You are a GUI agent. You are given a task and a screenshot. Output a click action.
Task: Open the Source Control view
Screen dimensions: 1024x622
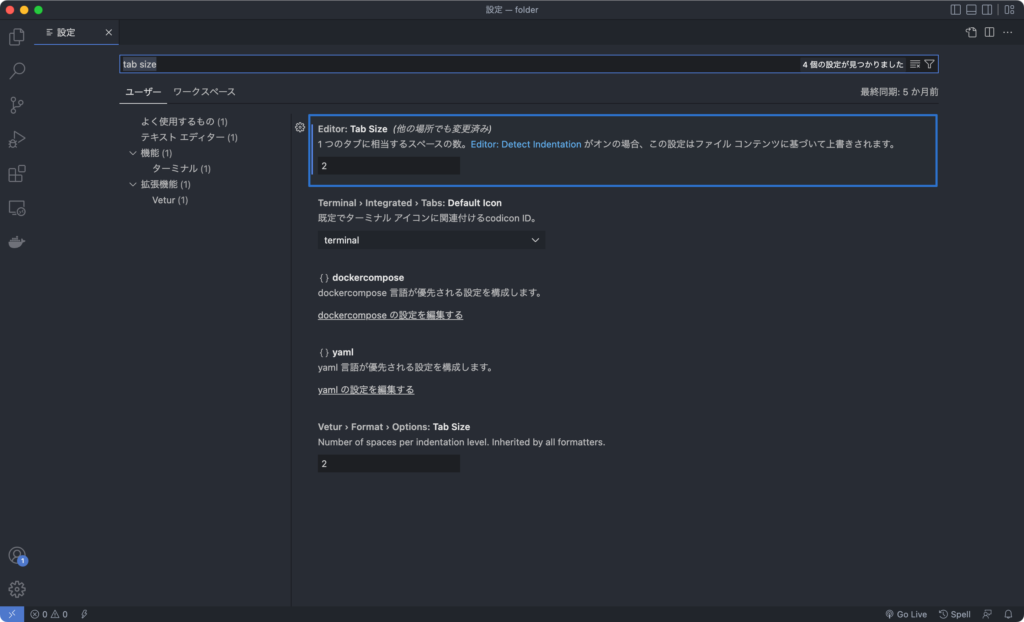pyautogui.click(x=16, y=104)
